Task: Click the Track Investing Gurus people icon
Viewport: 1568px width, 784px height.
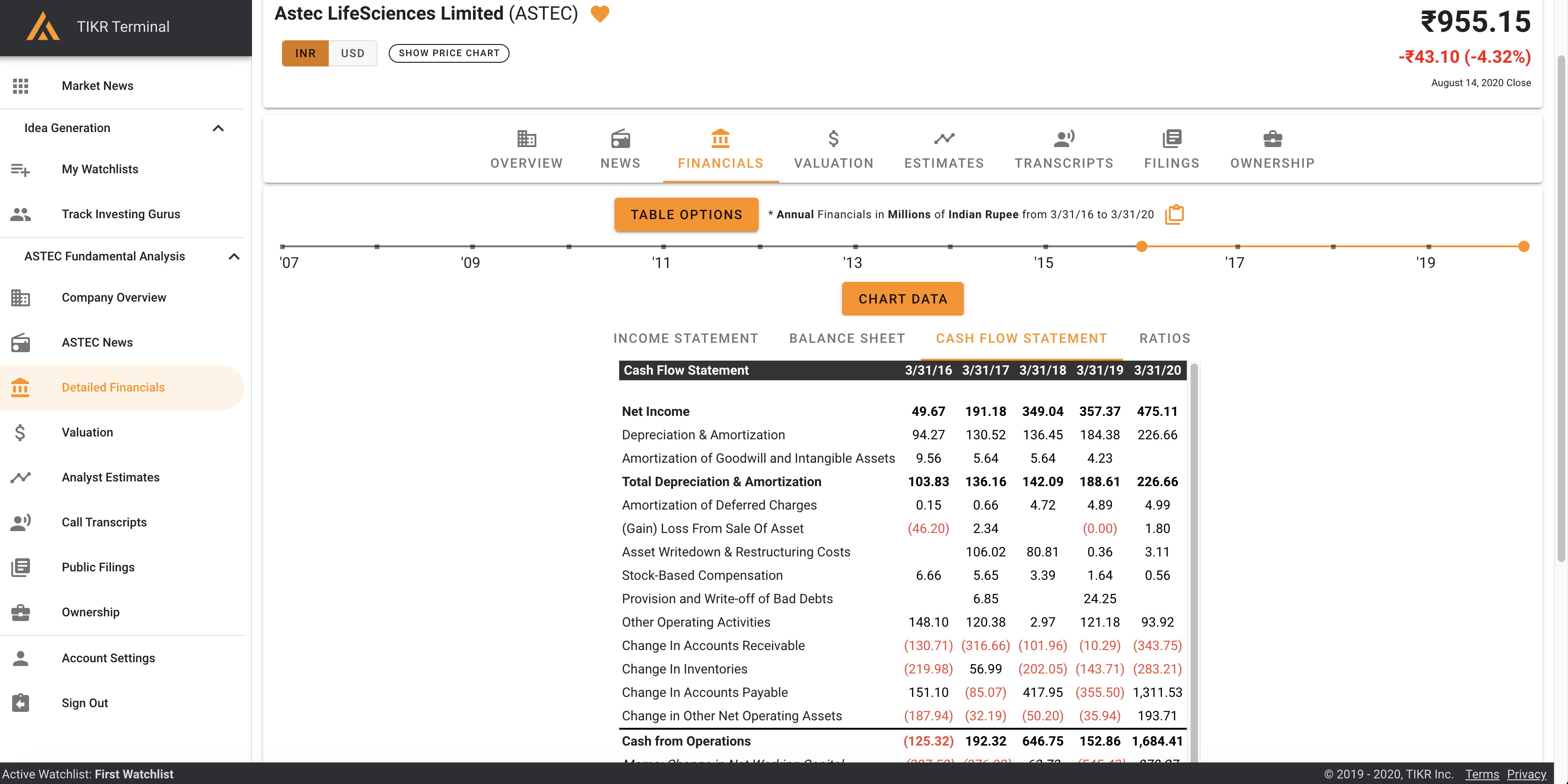Action: coord(21,214)
